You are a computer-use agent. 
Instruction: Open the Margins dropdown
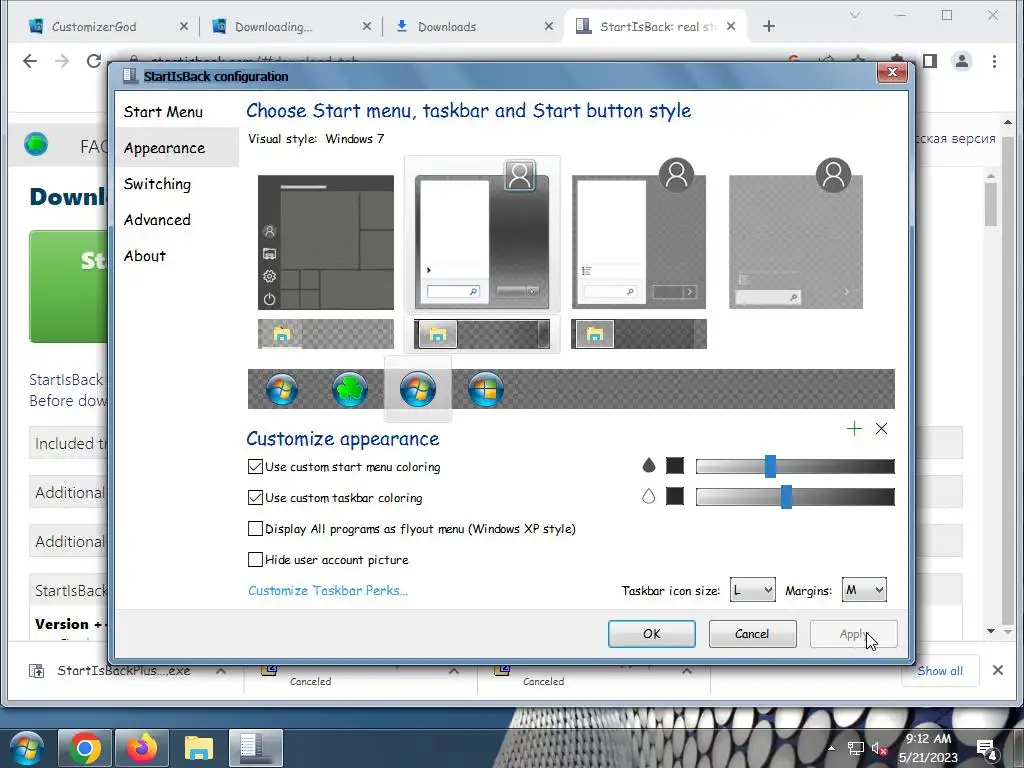[x=864, y=590]
